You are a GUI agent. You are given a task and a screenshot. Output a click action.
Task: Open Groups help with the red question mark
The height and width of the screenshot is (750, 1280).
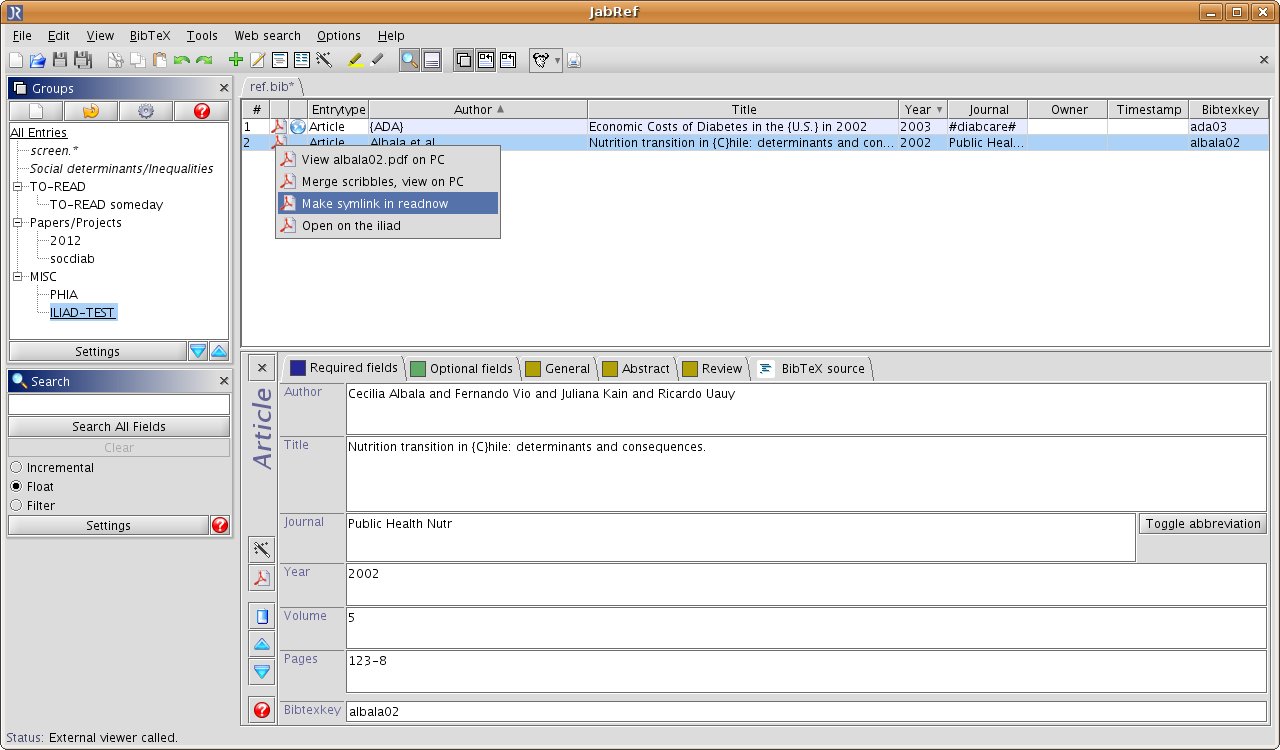(x=202, y=111)
